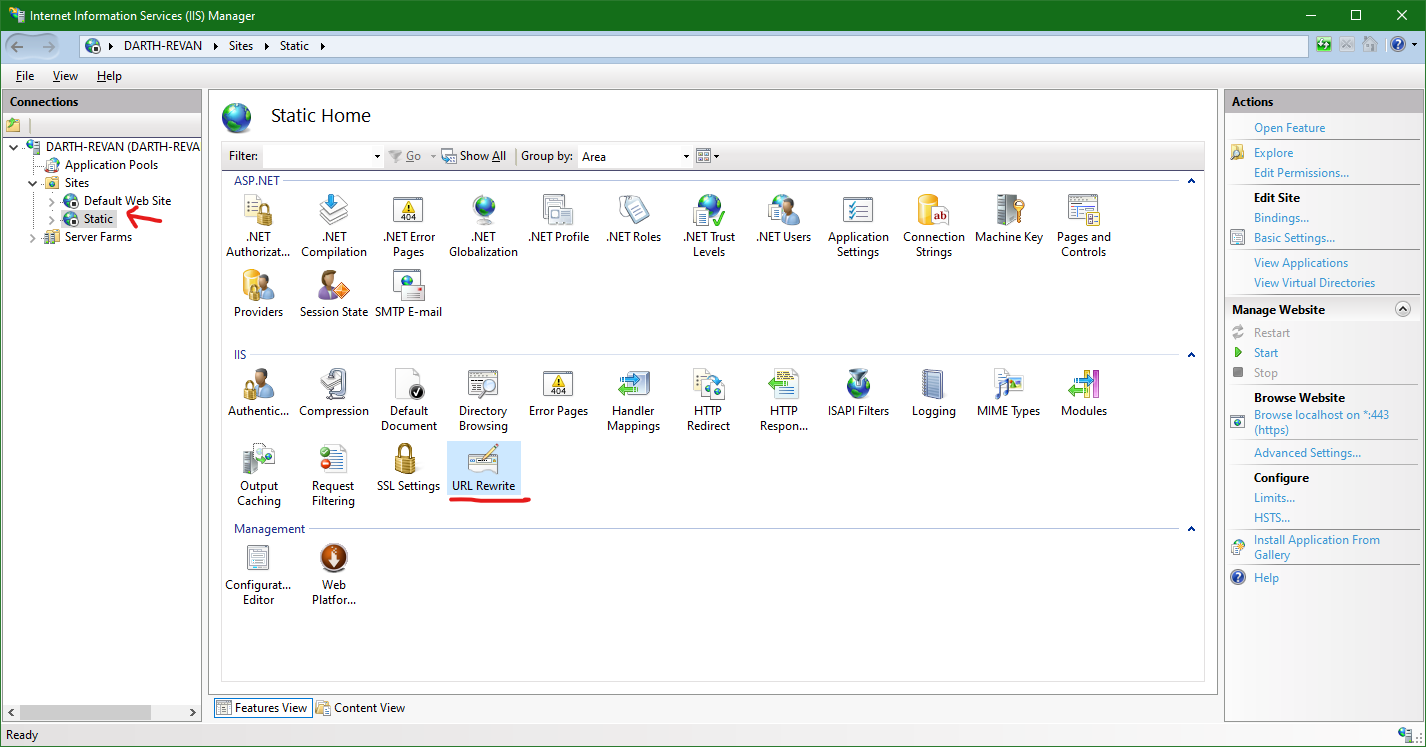Open Request Filtering settings
Screen dimensions: 1426x747
click(333, 468)
